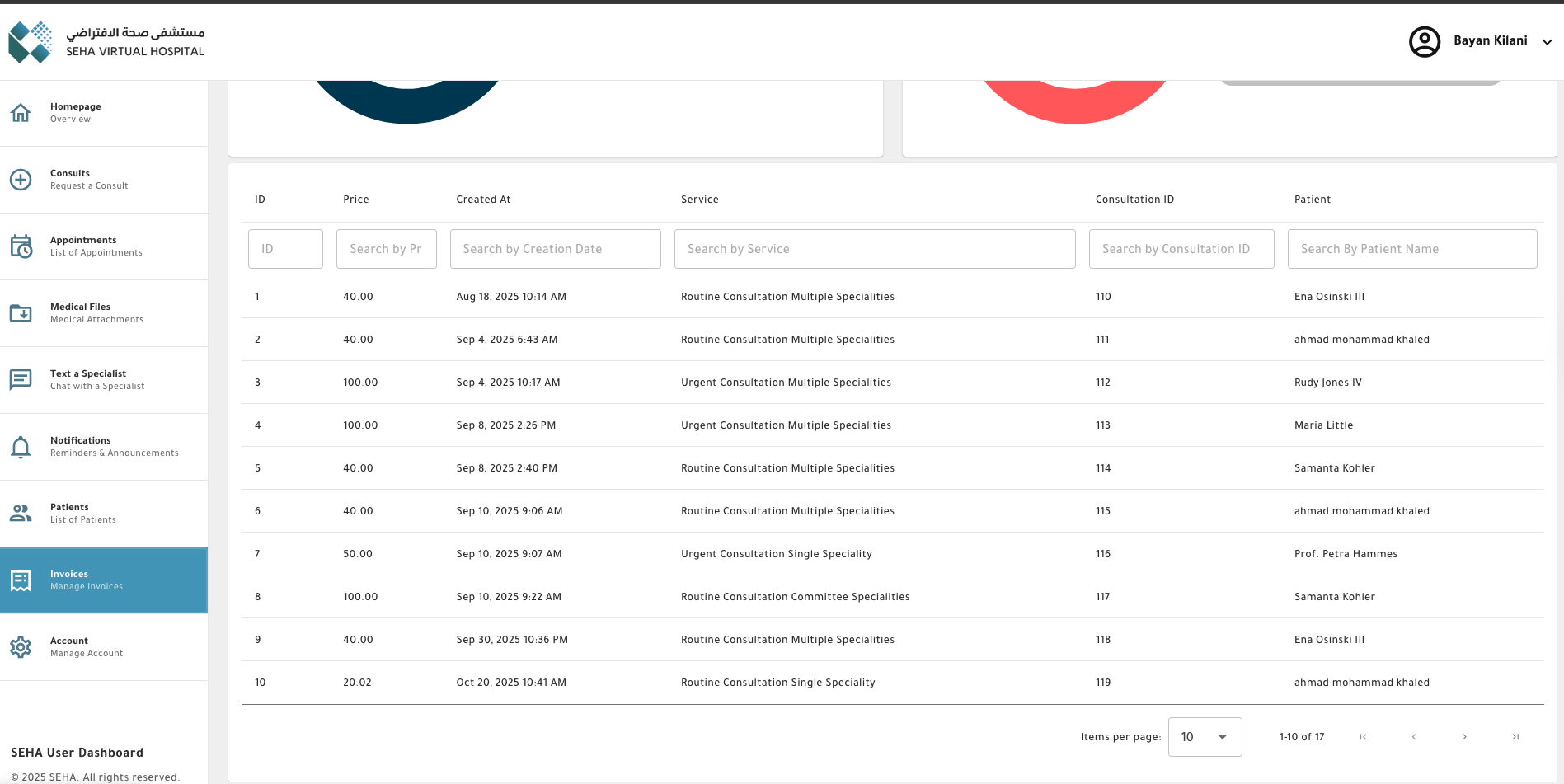Open Appointments calendar icon in sidebar

pos(21,246)
